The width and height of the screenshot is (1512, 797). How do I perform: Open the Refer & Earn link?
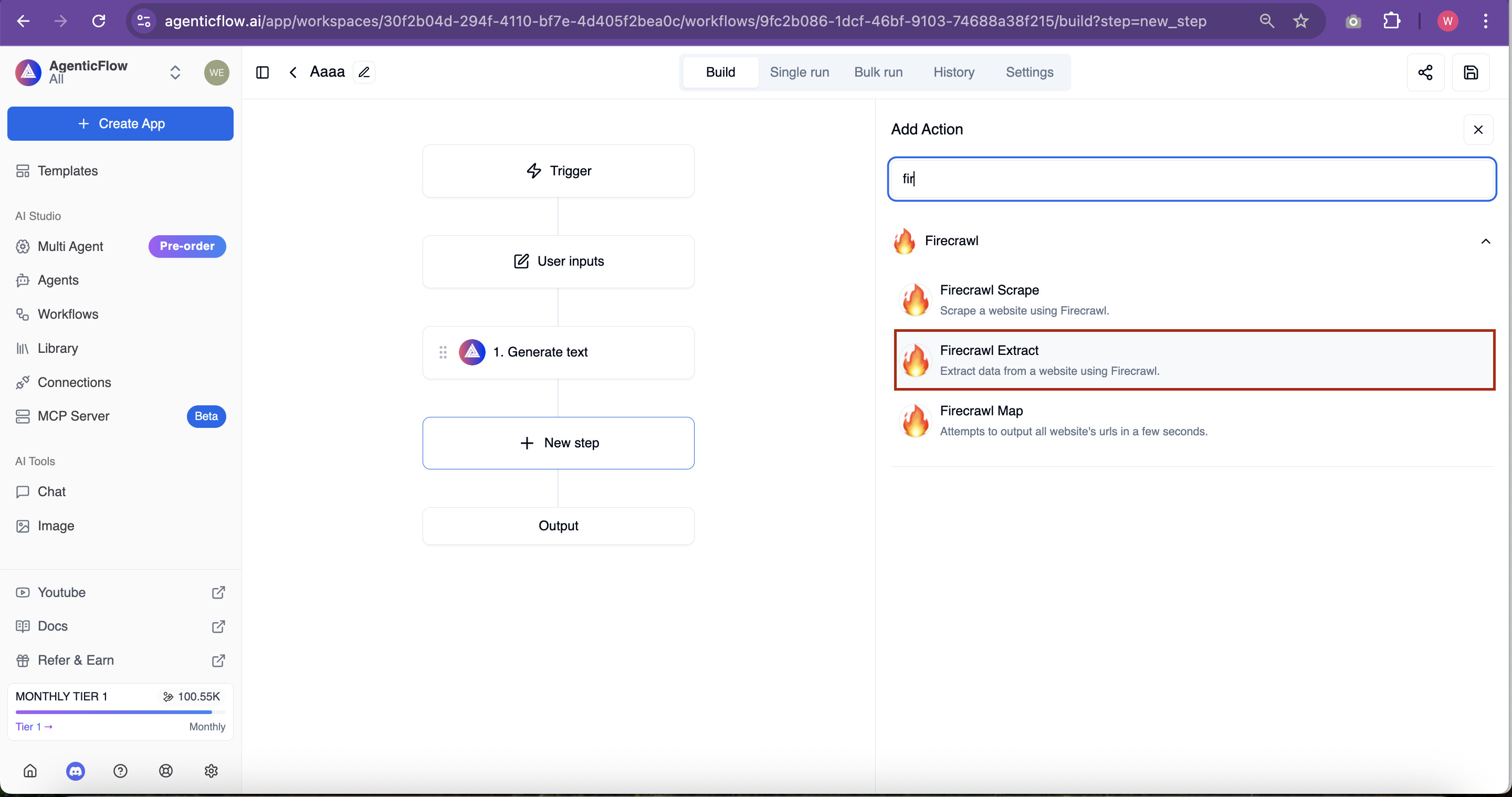tap(120, 660)
